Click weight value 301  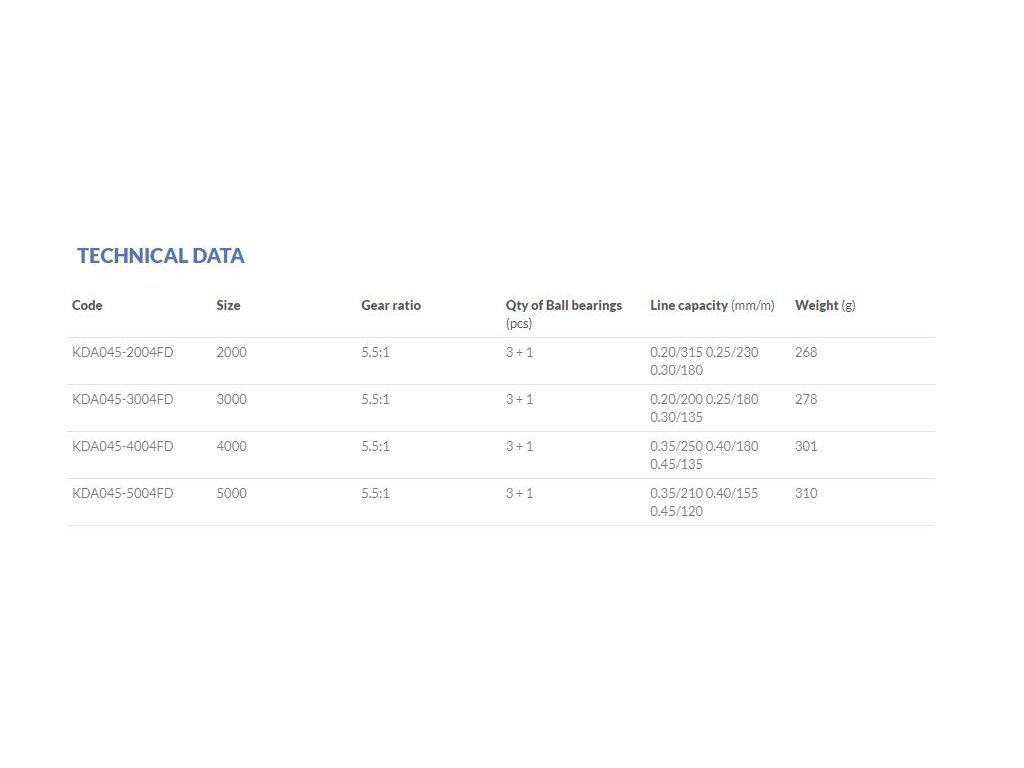click(806, 446)
